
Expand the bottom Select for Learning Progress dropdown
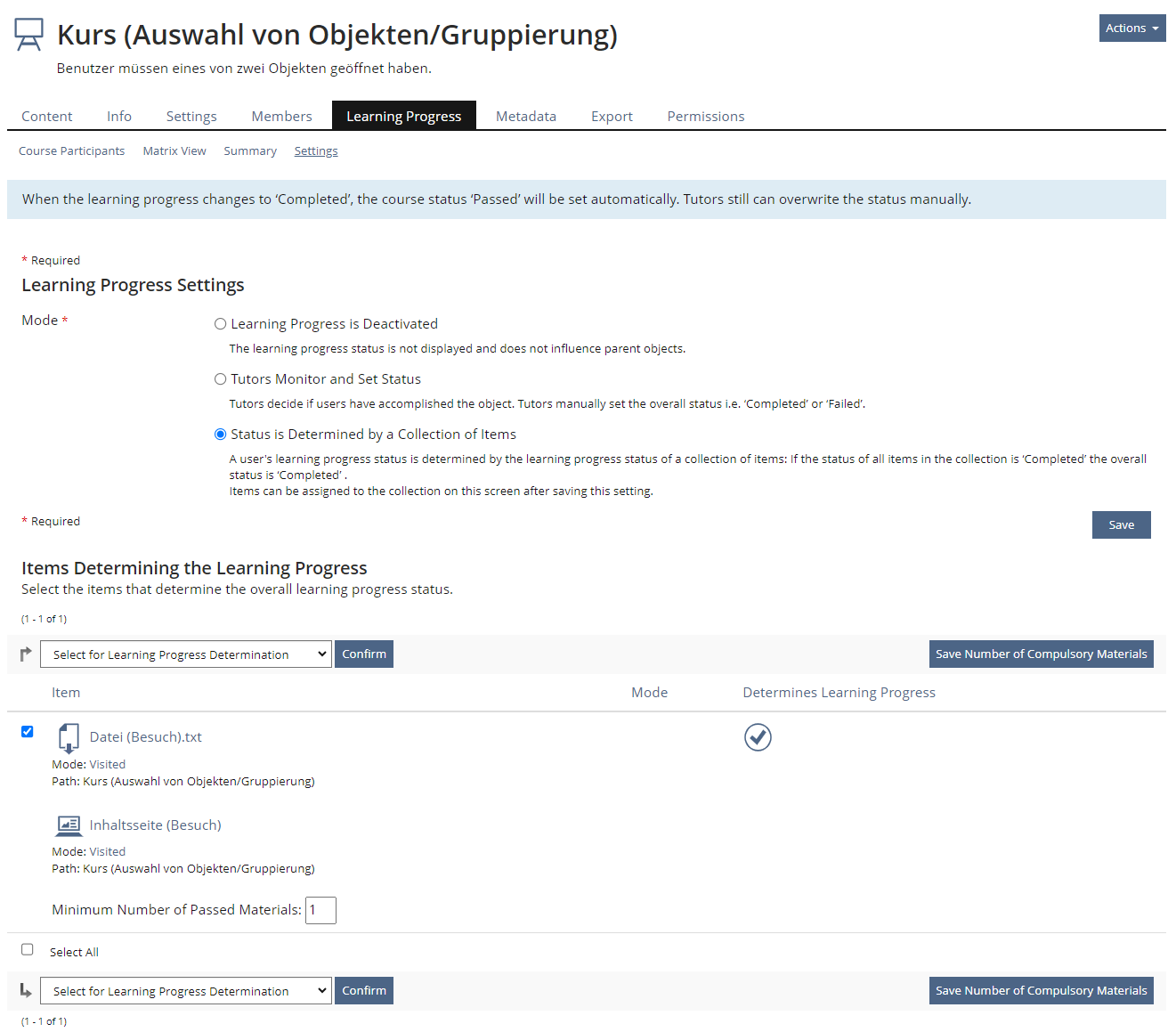pos(186,991)
